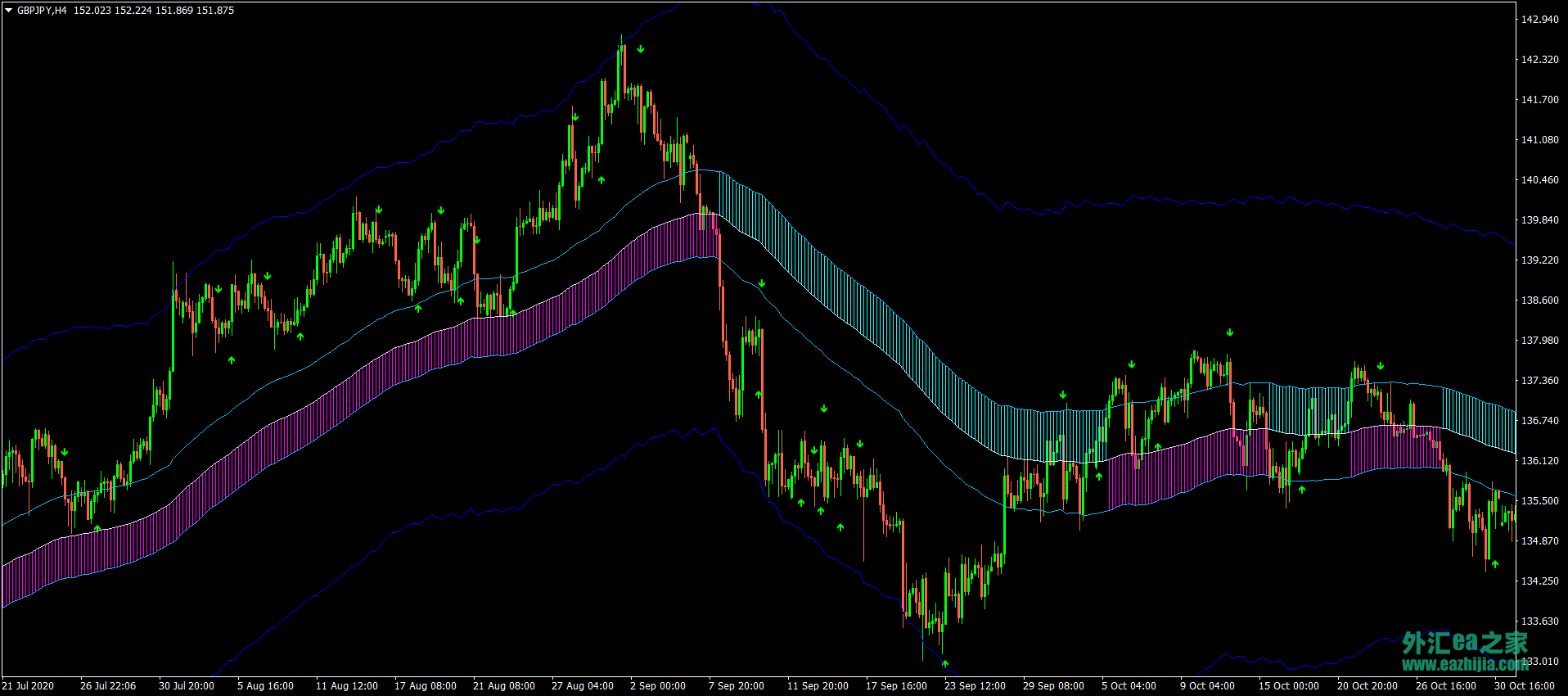Click the 135.500 price scale label
The image size is (1568, 696).
(x=1539, y=500)
